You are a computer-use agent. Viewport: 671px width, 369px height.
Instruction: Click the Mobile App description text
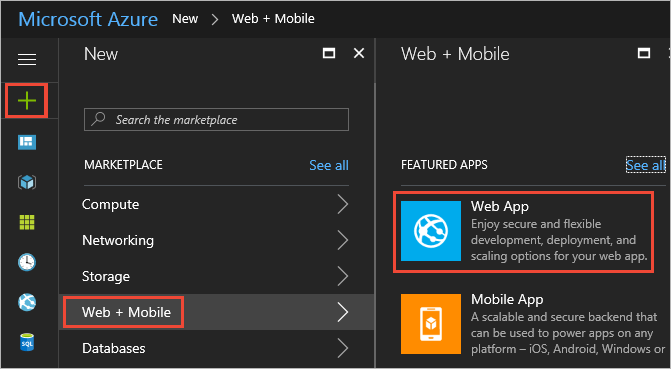coord(568,333)
